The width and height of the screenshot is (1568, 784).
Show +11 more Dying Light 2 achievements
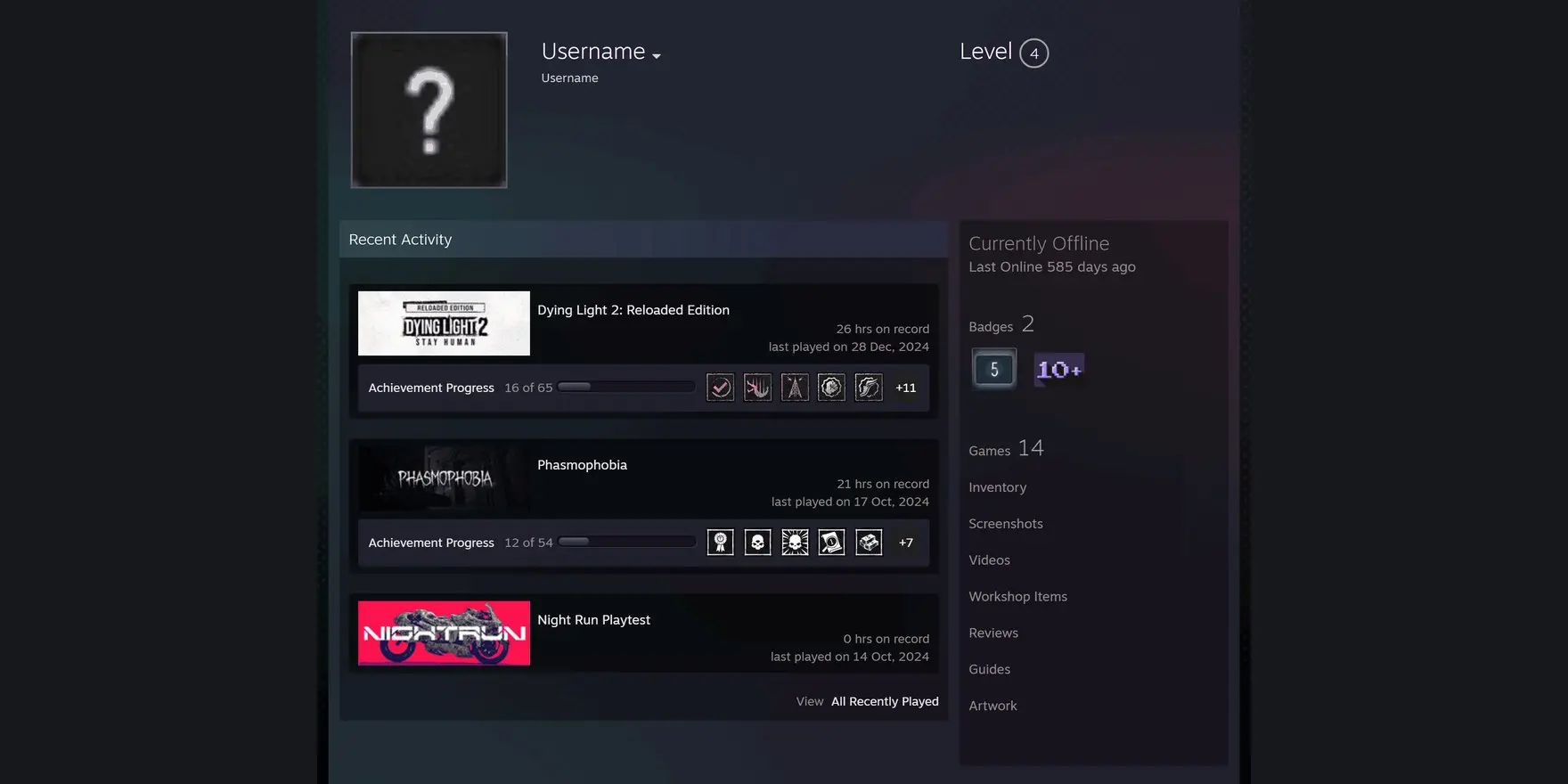pos(906,388)
